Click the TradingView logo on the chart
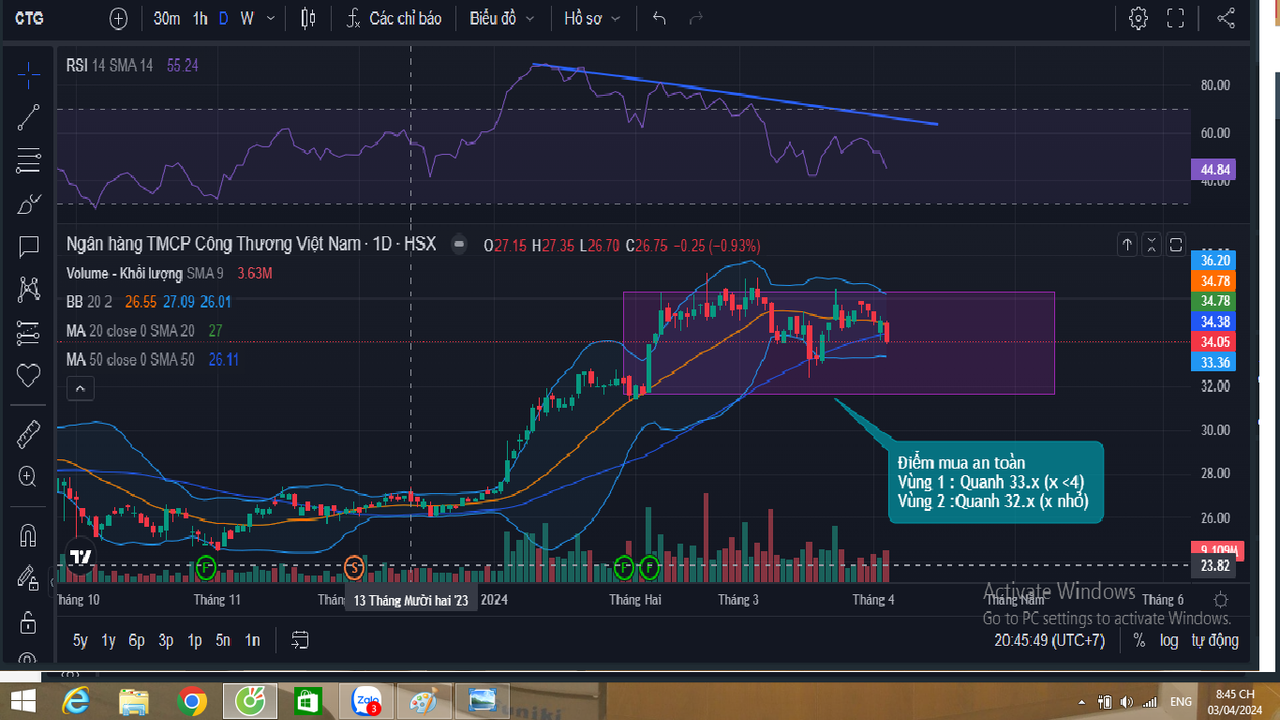The image size is (1280, 720). (x=80, y=557)
